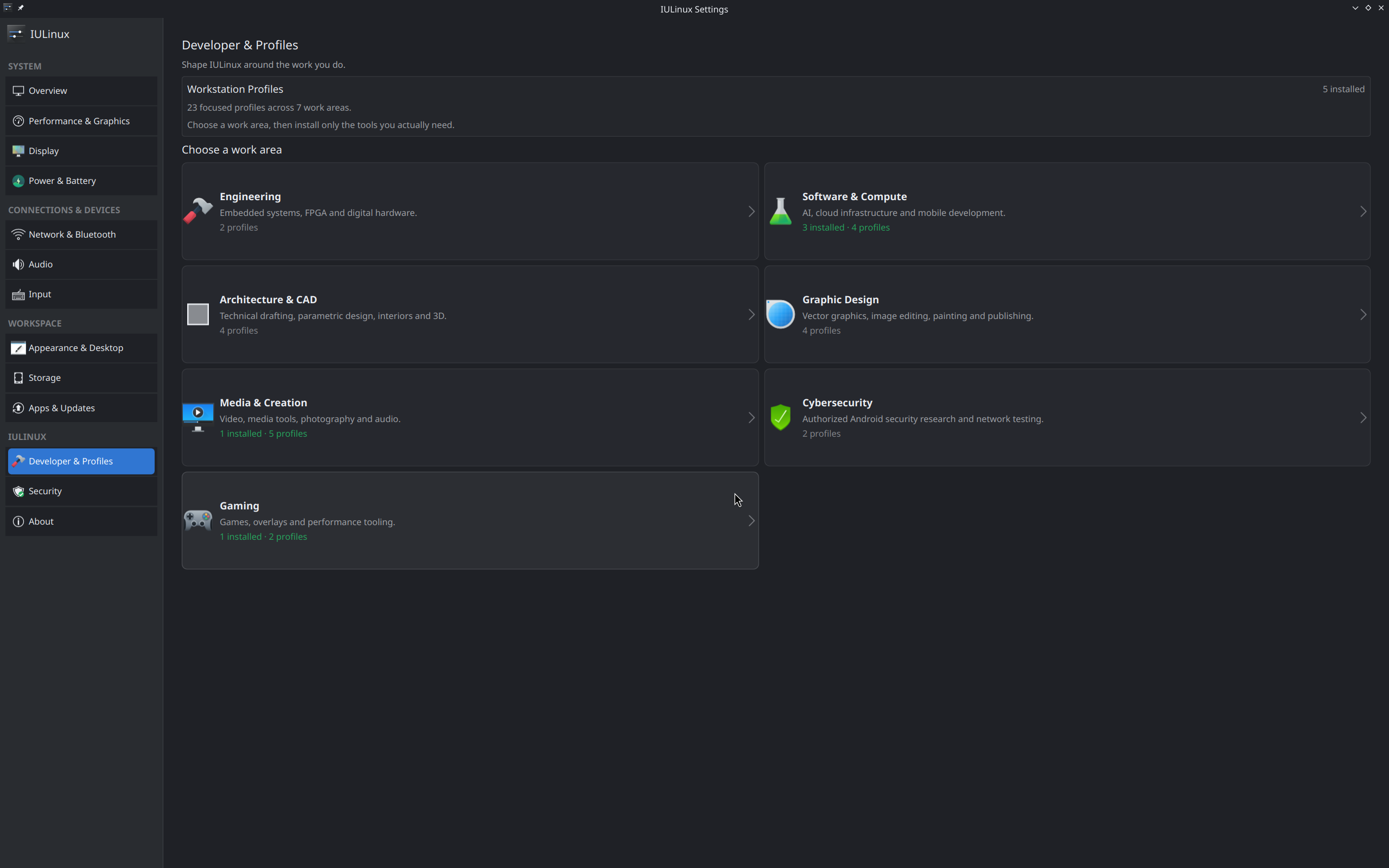The height and width of the screenshot is (868, 1389).
Task: Click the Display icon in sidebar
Action: [x=18, y=151]
